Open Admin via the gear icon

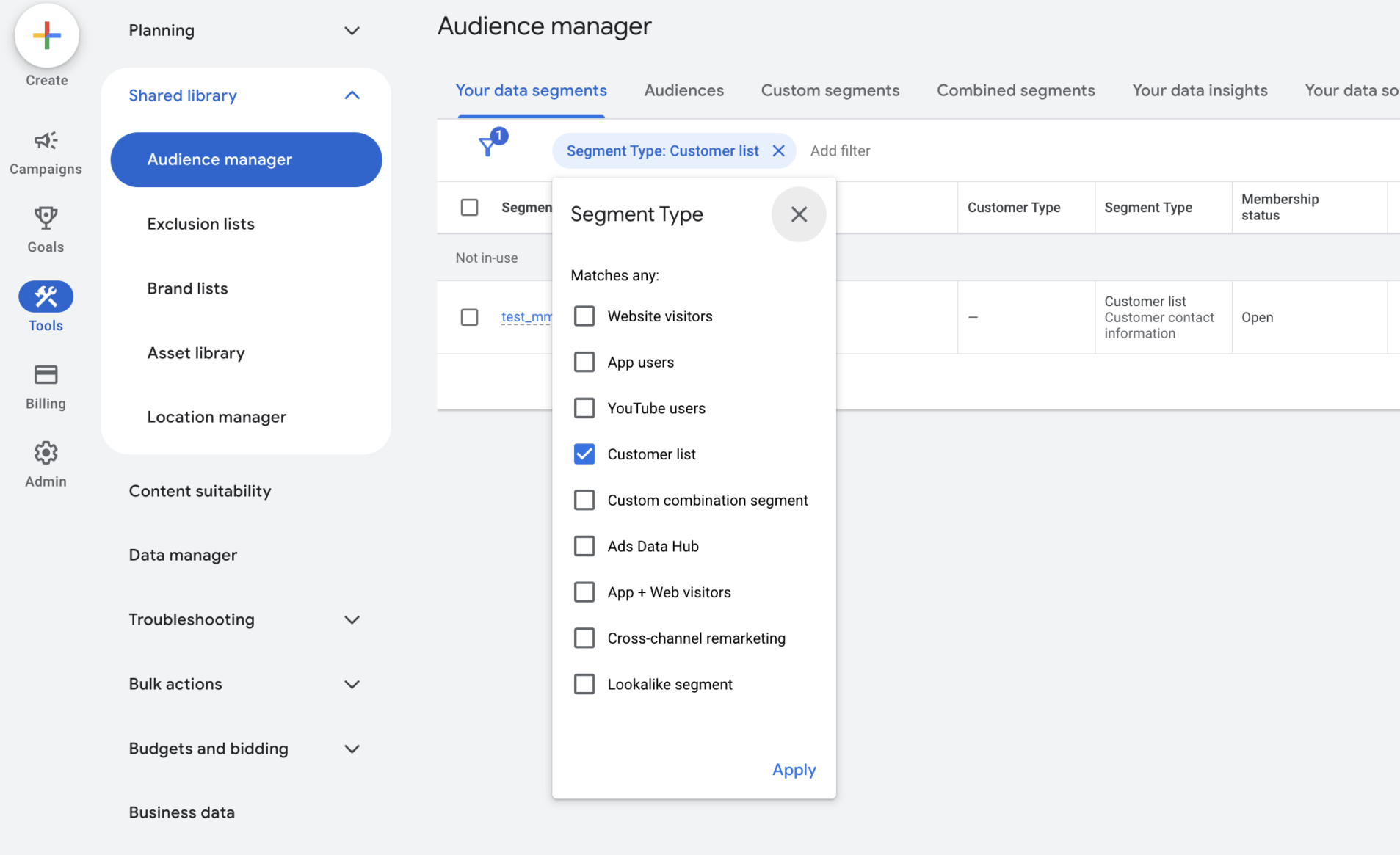click(x=46, y=454)
